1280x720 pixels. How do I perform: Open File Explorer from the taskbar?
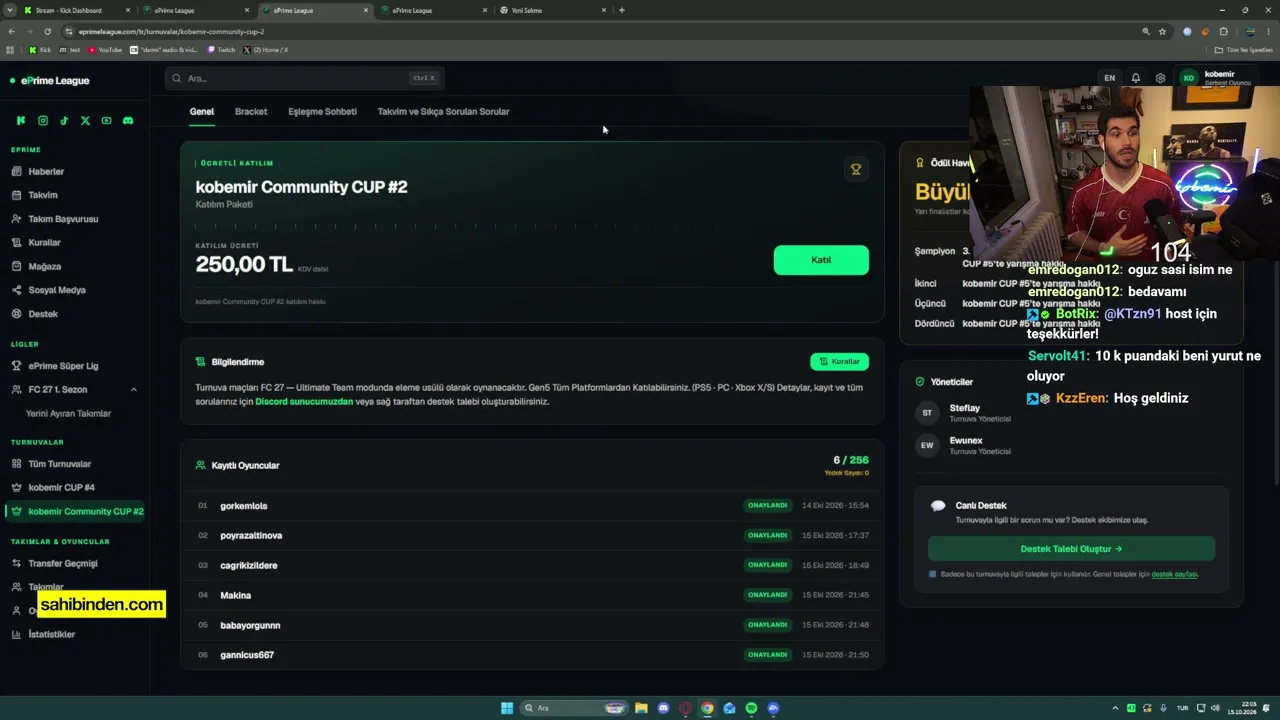point(641,708)
